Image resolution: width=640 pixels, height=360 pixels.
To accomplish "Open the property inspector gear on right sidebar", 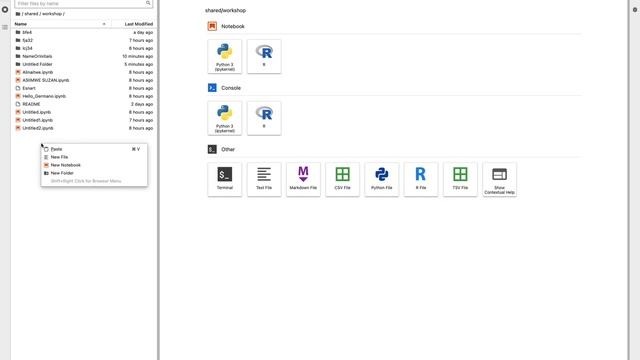I will click(635, 9).
